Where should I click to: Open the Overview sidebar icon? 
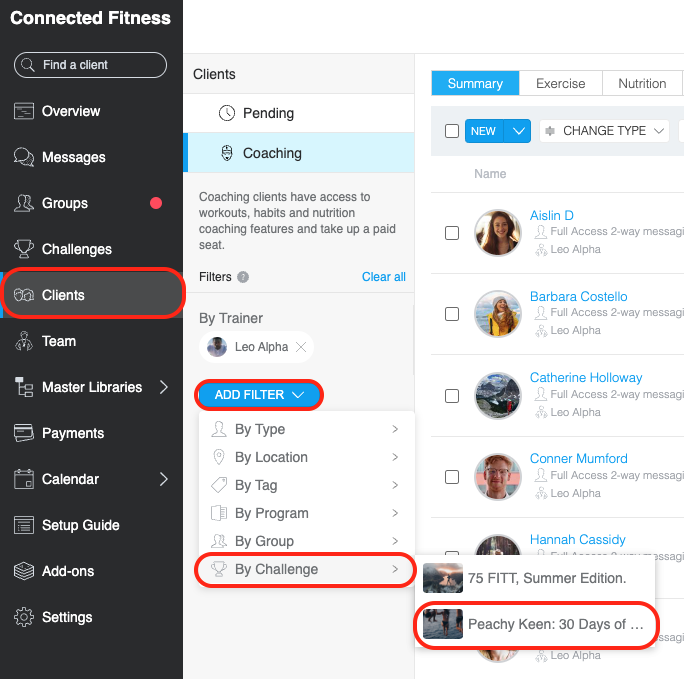pyautogui.click(x=24, y=111)
